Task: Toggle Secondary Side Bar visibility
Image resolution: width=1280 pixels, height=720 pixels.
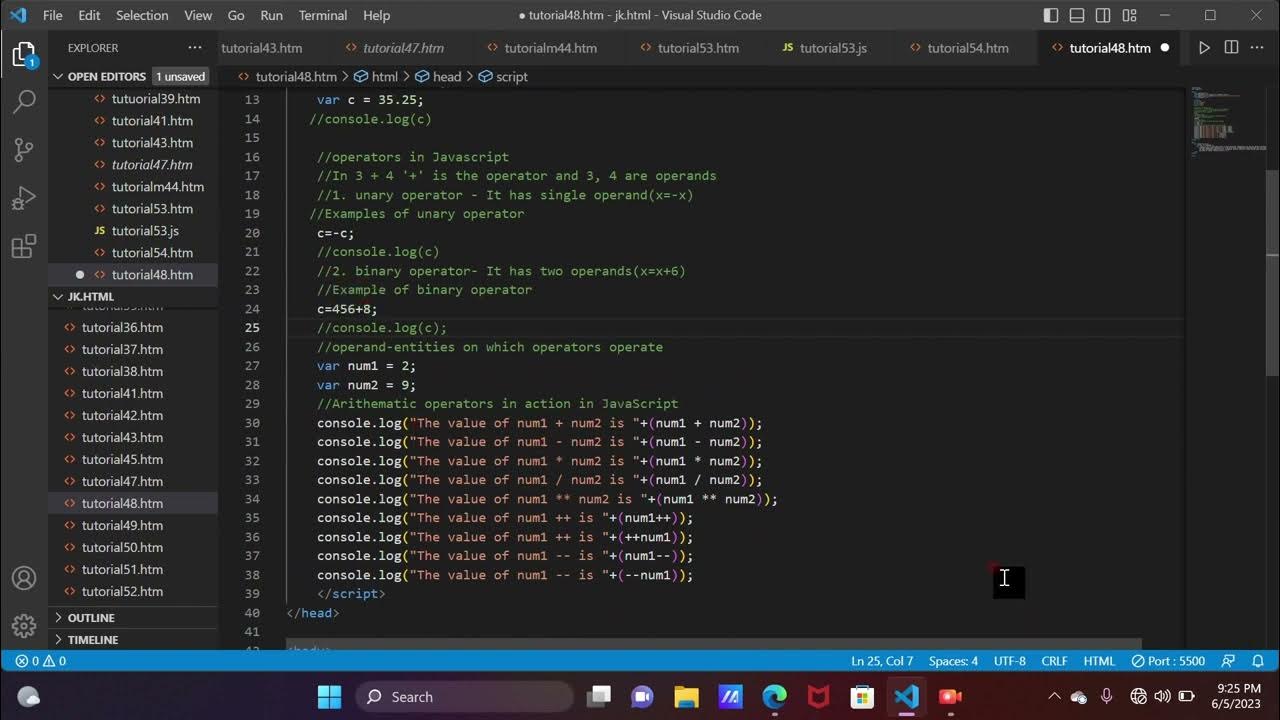Action: (x=1103, y=15)
